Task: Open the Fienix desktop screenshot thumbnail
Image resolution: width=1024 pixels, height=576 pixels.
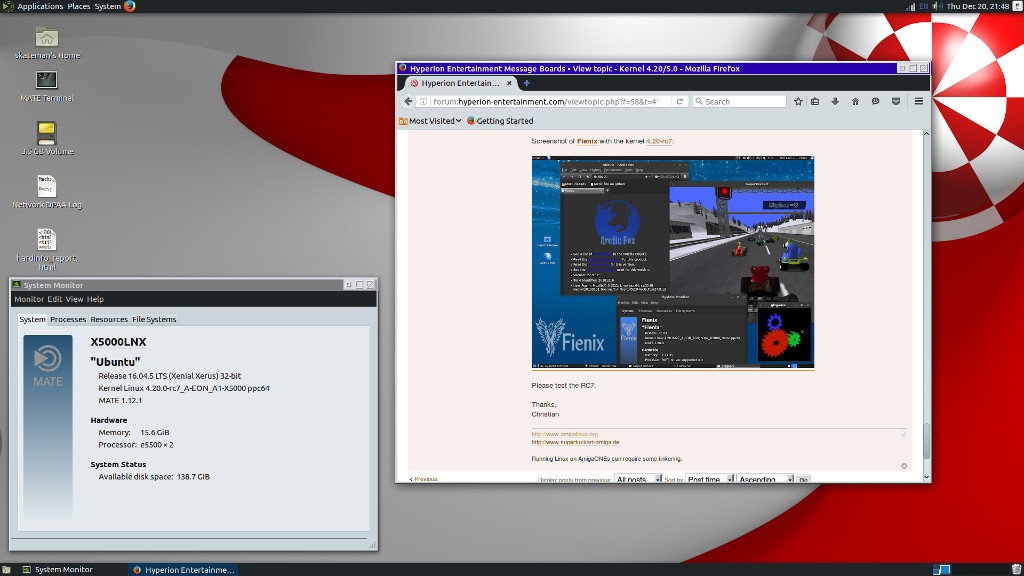Action: (x=673, y=263)
